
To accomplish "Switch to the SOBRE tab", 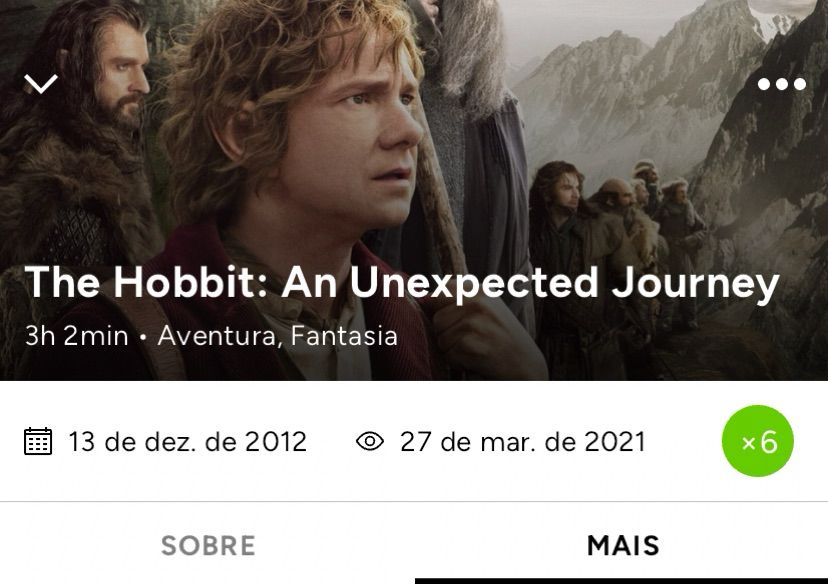I will [x=208, y=545].
